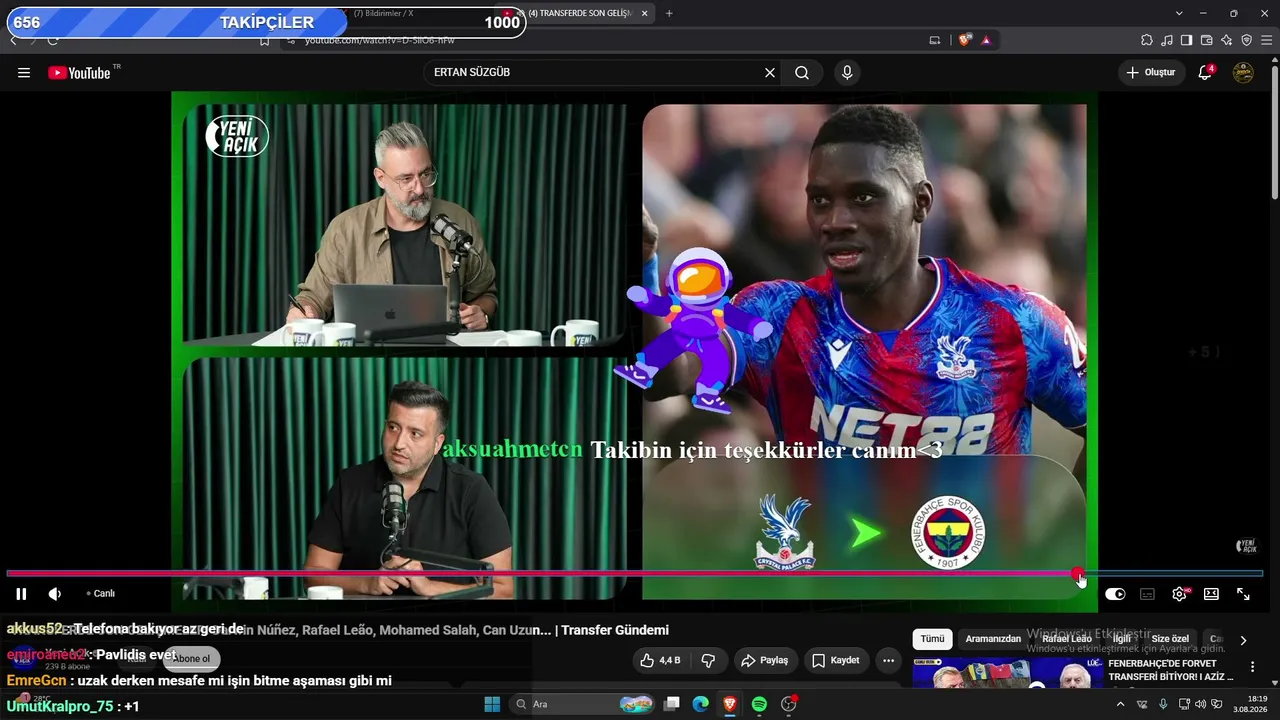This screenshot has height=720, width=1280.
Task: Open the Brave media playlist music icon
Action: 1167,40
